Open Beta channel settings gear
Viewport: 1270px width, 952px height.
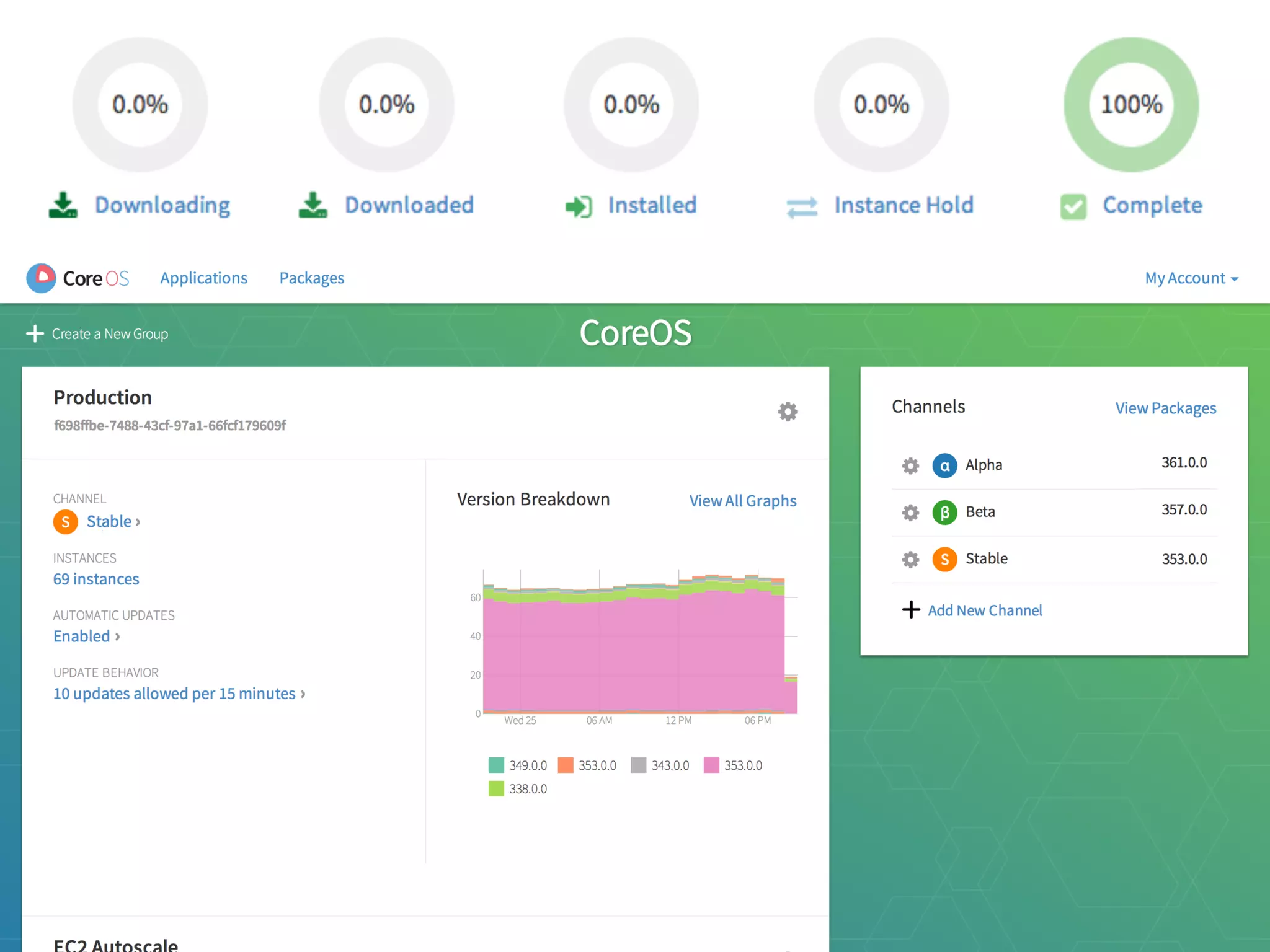(910, 513)
